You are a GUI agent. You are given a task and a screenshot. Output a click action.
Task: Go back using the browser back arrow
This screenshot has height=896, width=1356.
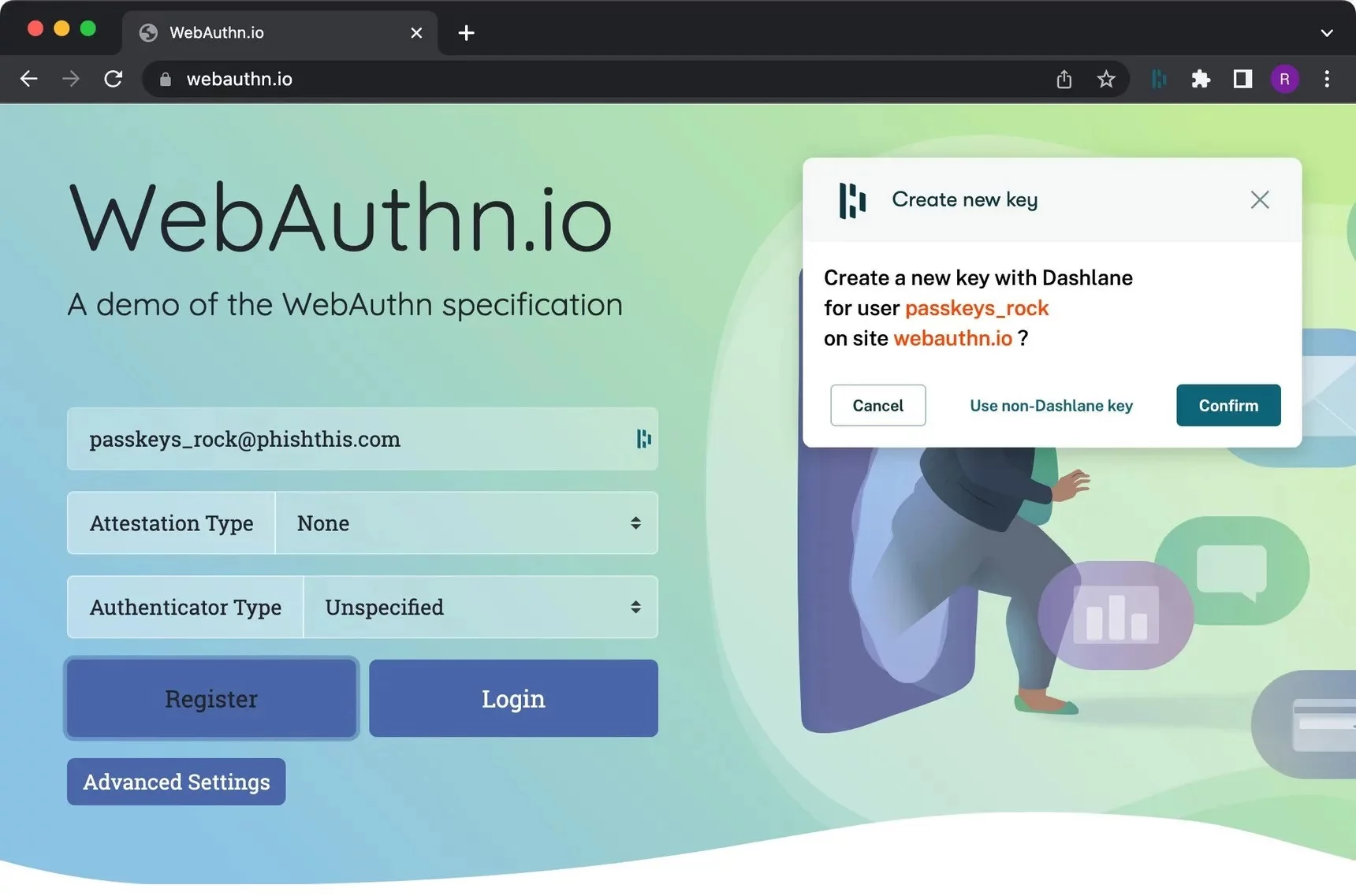(29, 79)
